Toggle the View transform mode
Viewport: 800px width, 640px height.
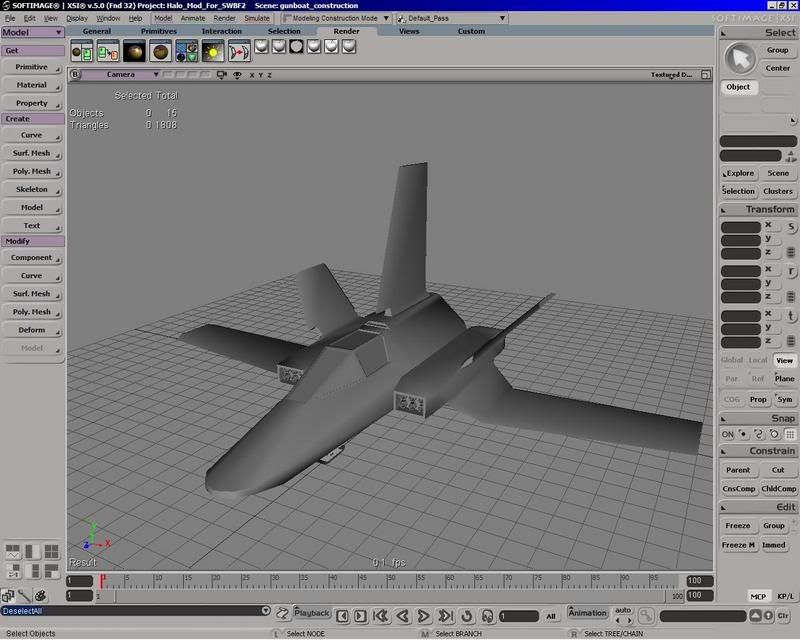tap(784, 360)
